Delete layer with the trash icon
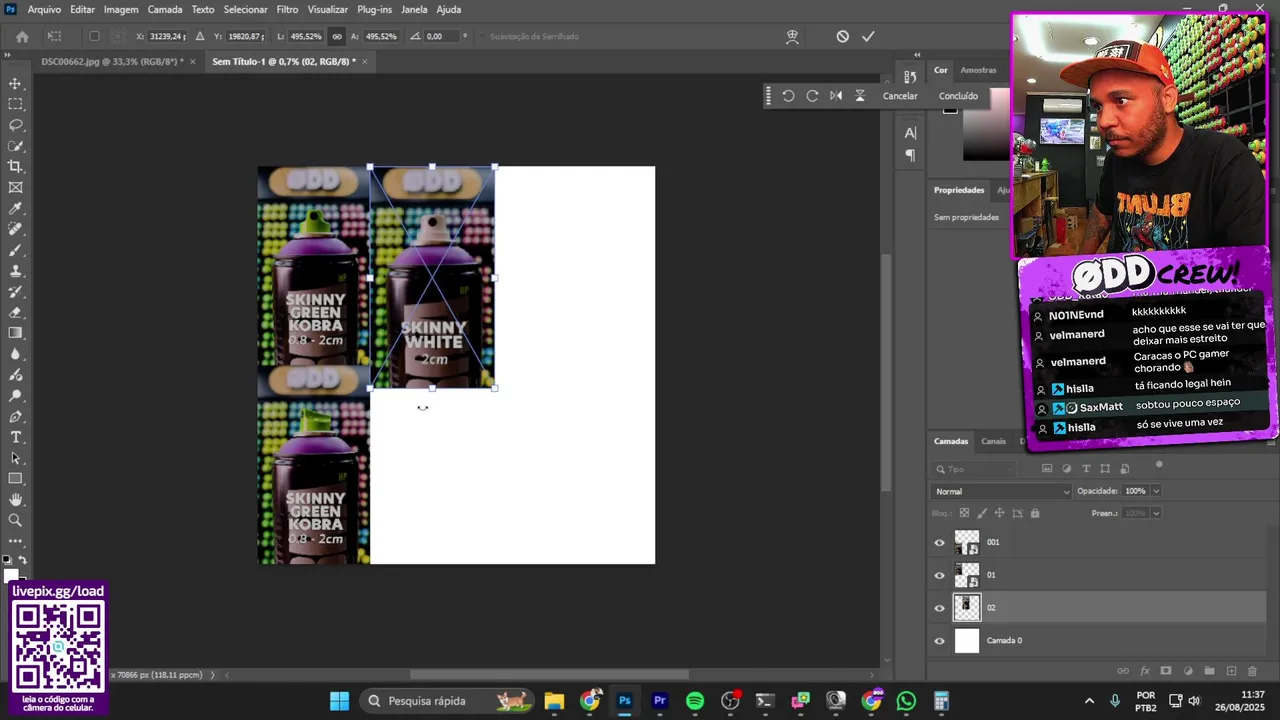This screenshot has width=1280, height=720. coord(1252,671)
